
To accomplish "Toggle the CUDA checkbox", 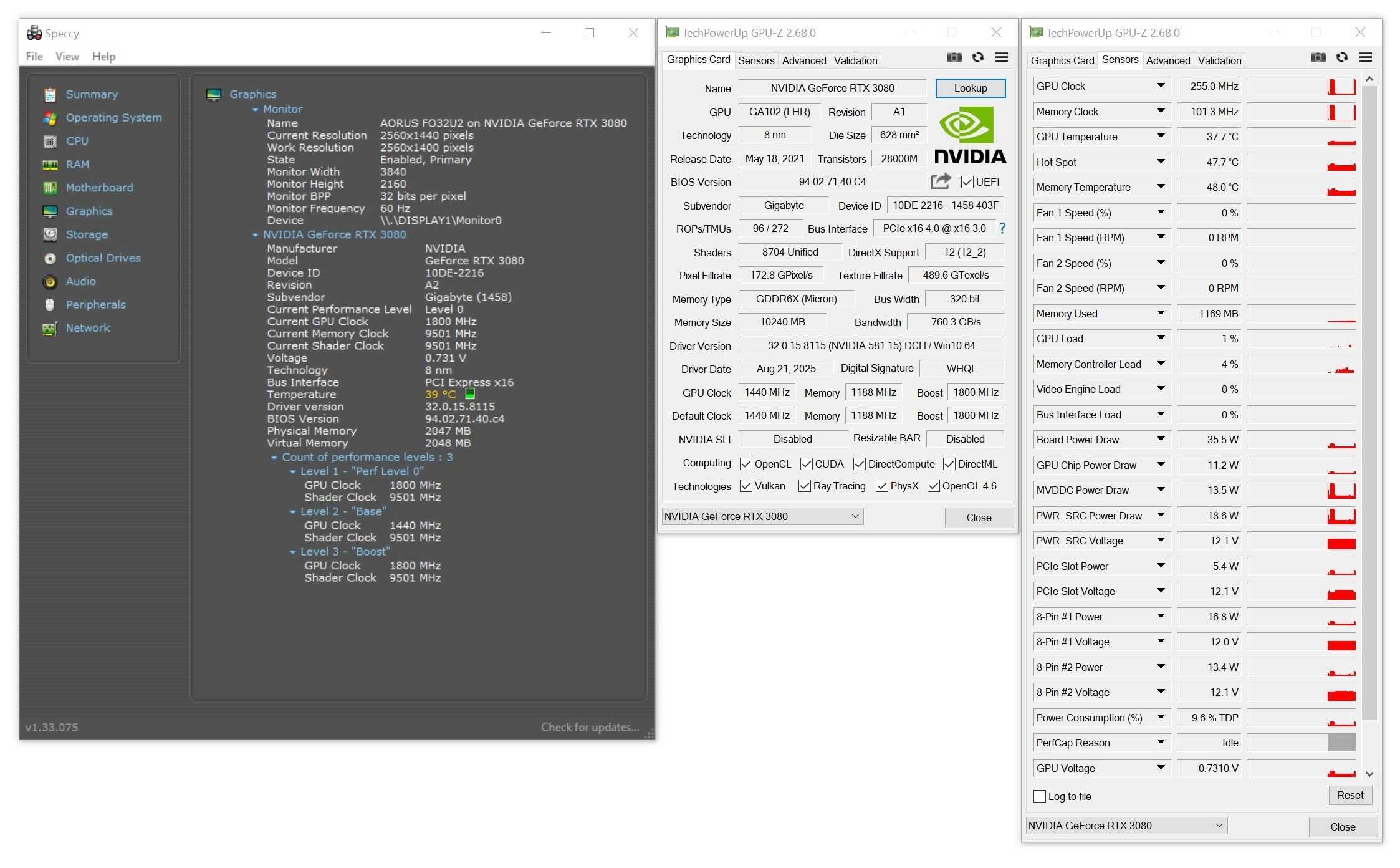I will point(806,464).
